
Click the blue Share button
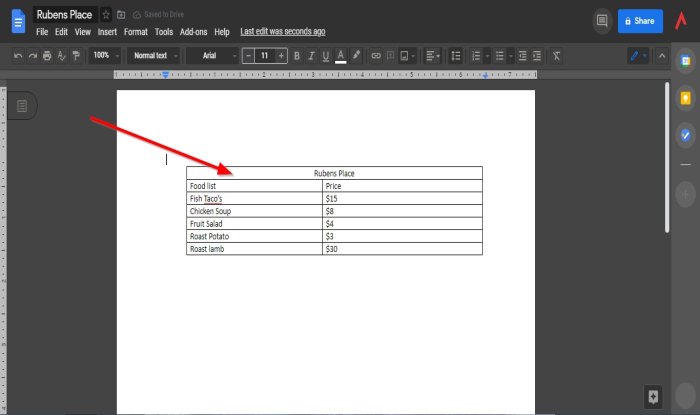[640, 21]
